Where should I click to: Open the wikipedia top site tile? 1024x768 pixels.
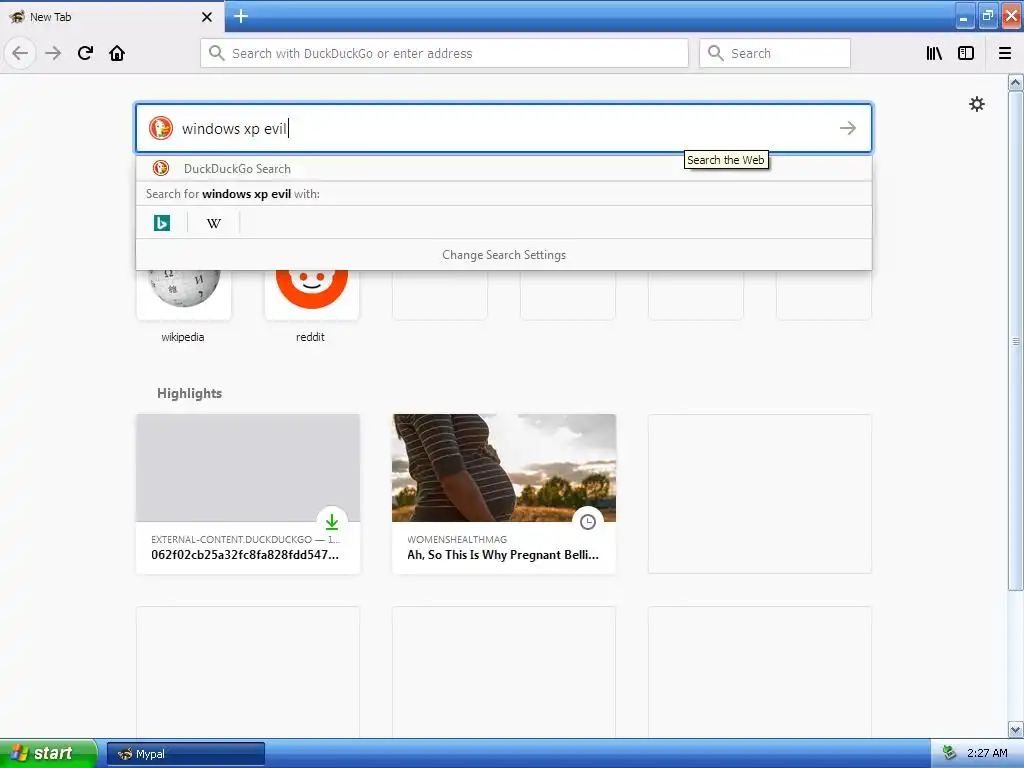184,294
